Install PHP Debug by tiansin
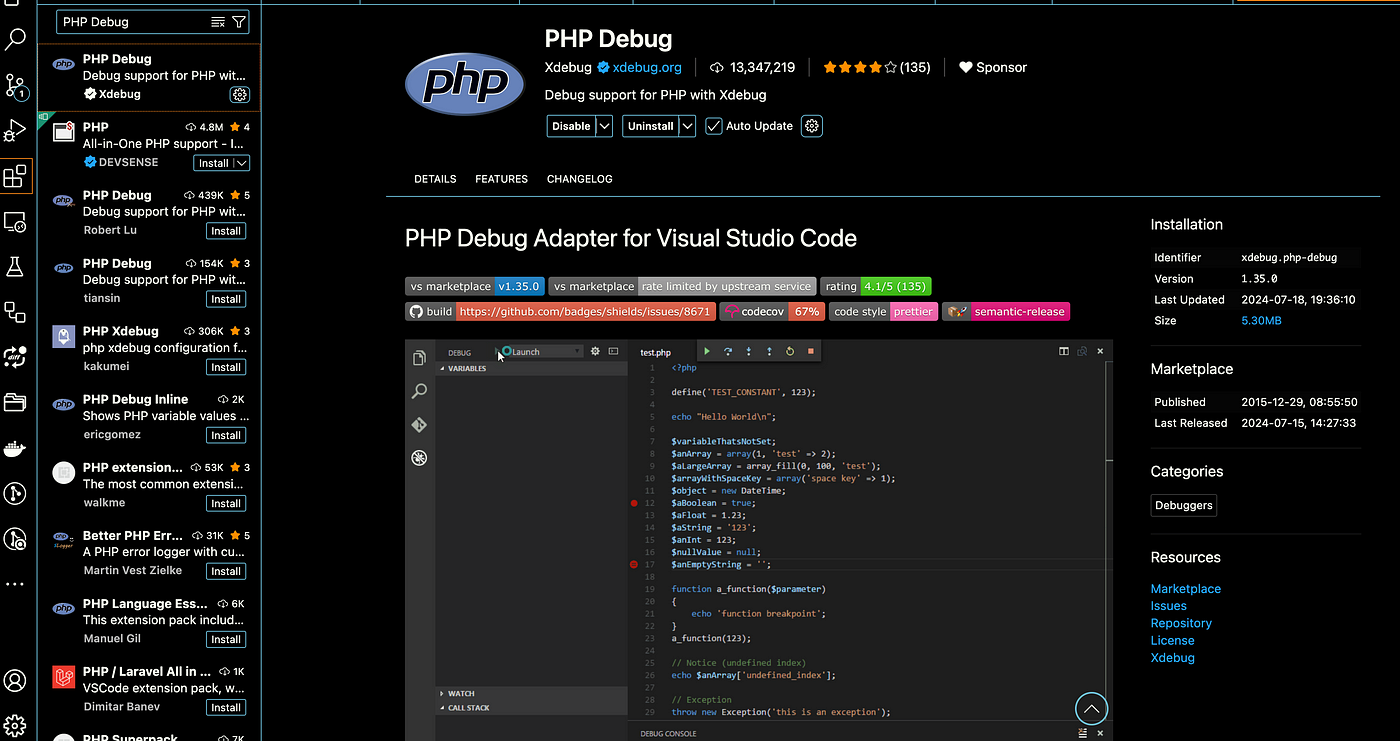 [226, 299]
